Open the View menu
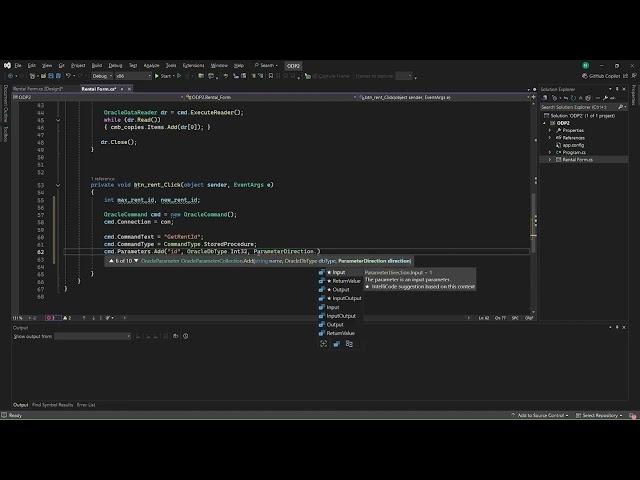Image resolution: width=640 pixels, height=480 pixels. pos(47,65)
